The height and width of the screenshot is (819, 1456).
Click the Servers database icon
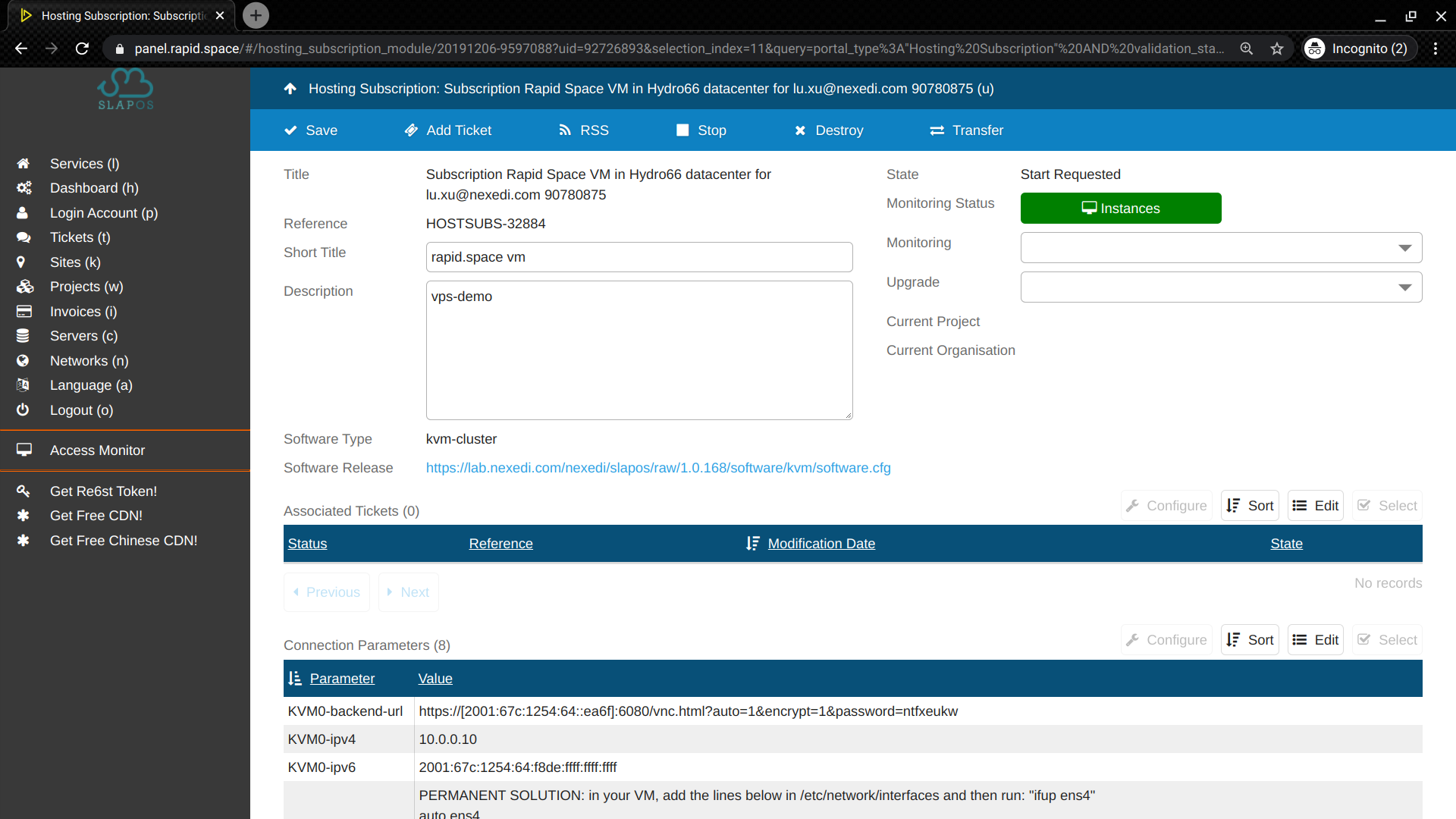click(x=23, y=336)
